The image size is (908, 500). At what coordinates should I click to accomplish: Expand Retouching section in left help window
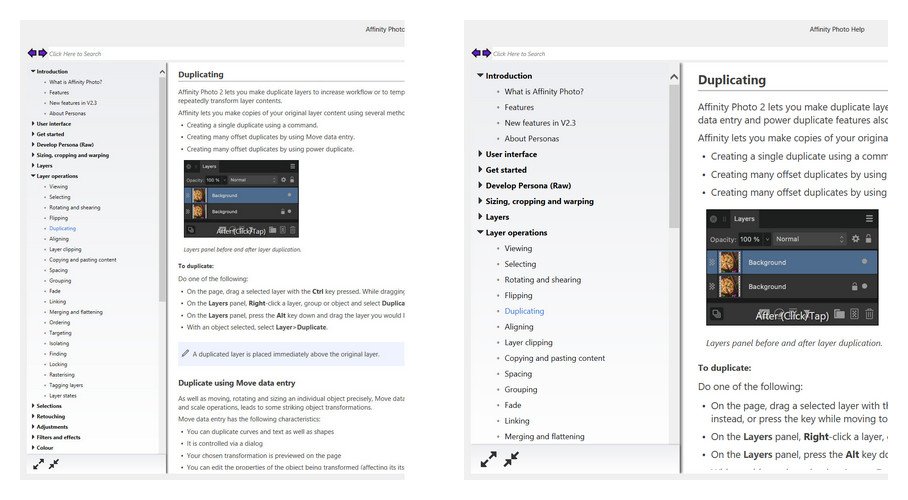33,416
